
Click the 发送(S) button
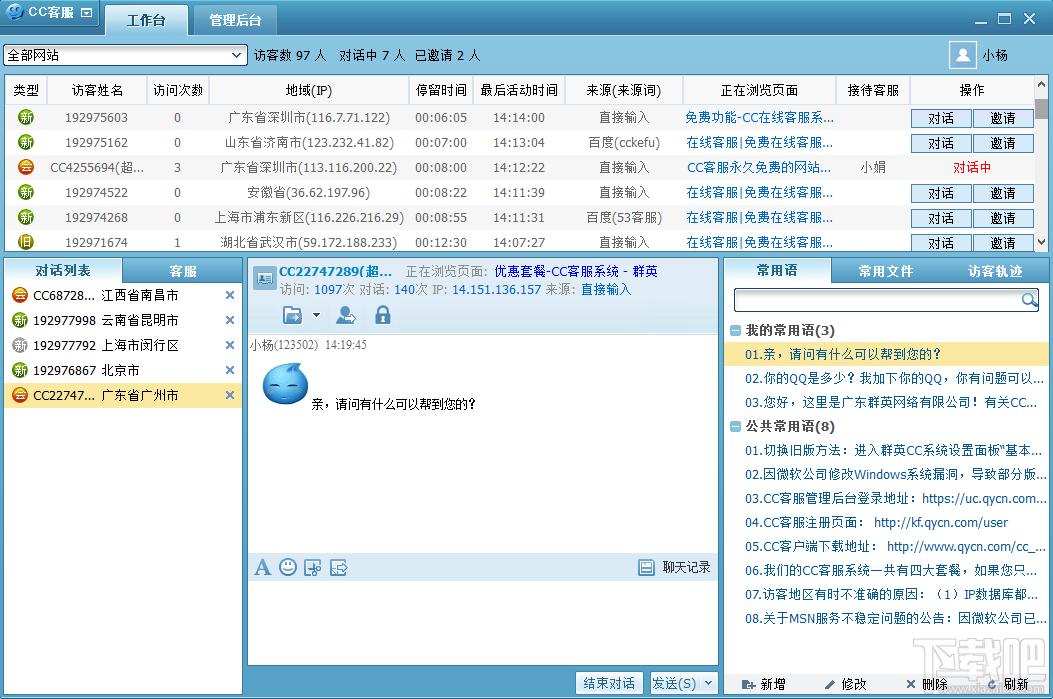[x=674, y=683]
